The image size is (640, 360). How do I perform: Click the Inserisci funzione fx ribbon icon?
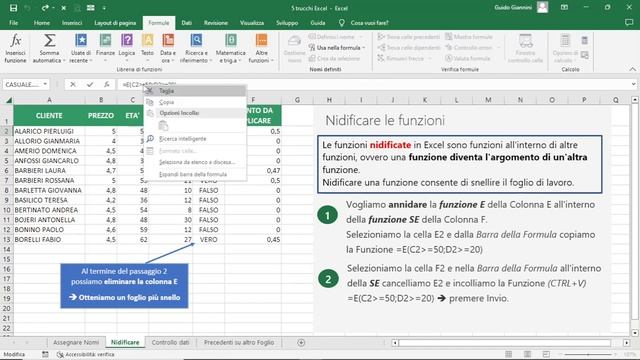15,49
